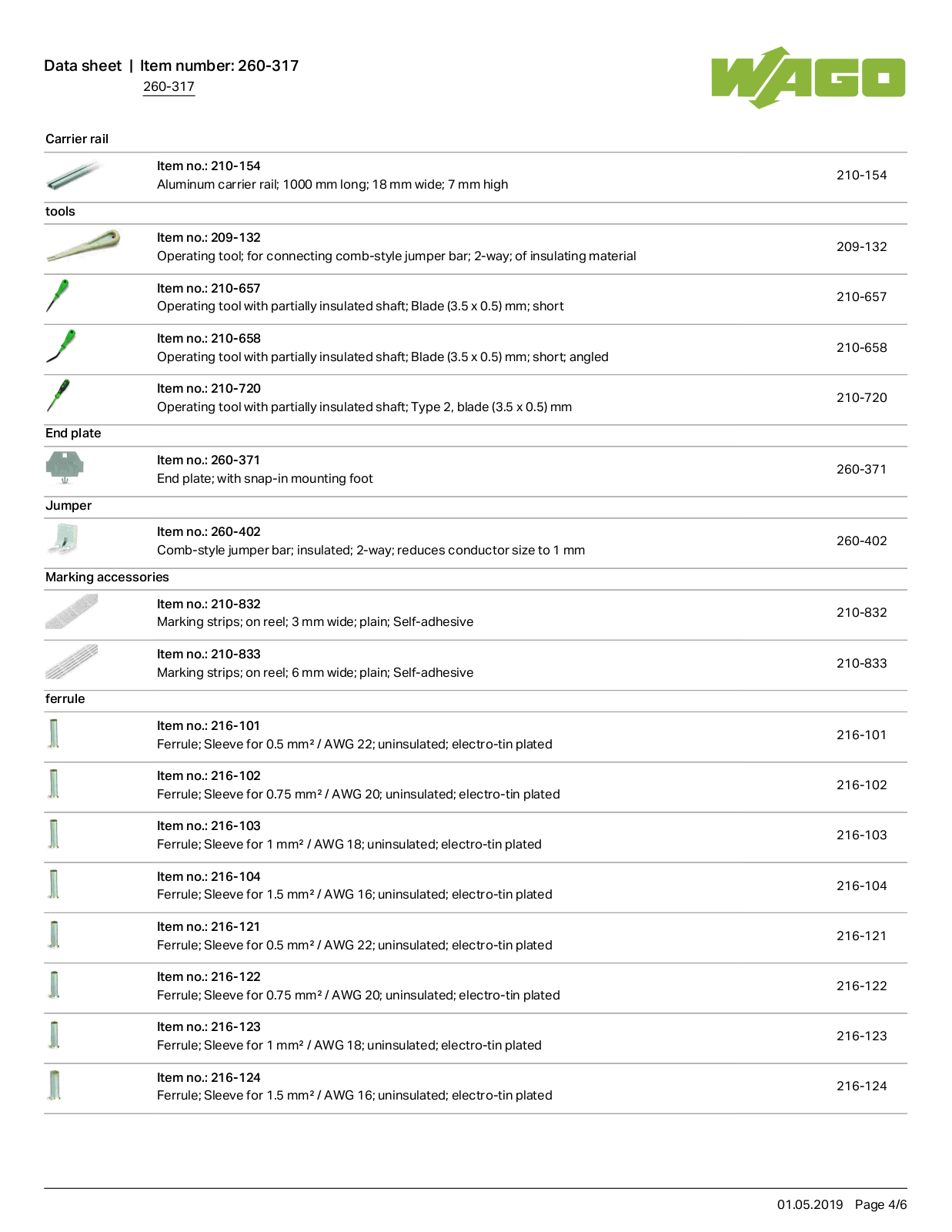The image size is (952, 1232).
Task: Click the 216-124 ferrule image
Action: point(54,1086)
